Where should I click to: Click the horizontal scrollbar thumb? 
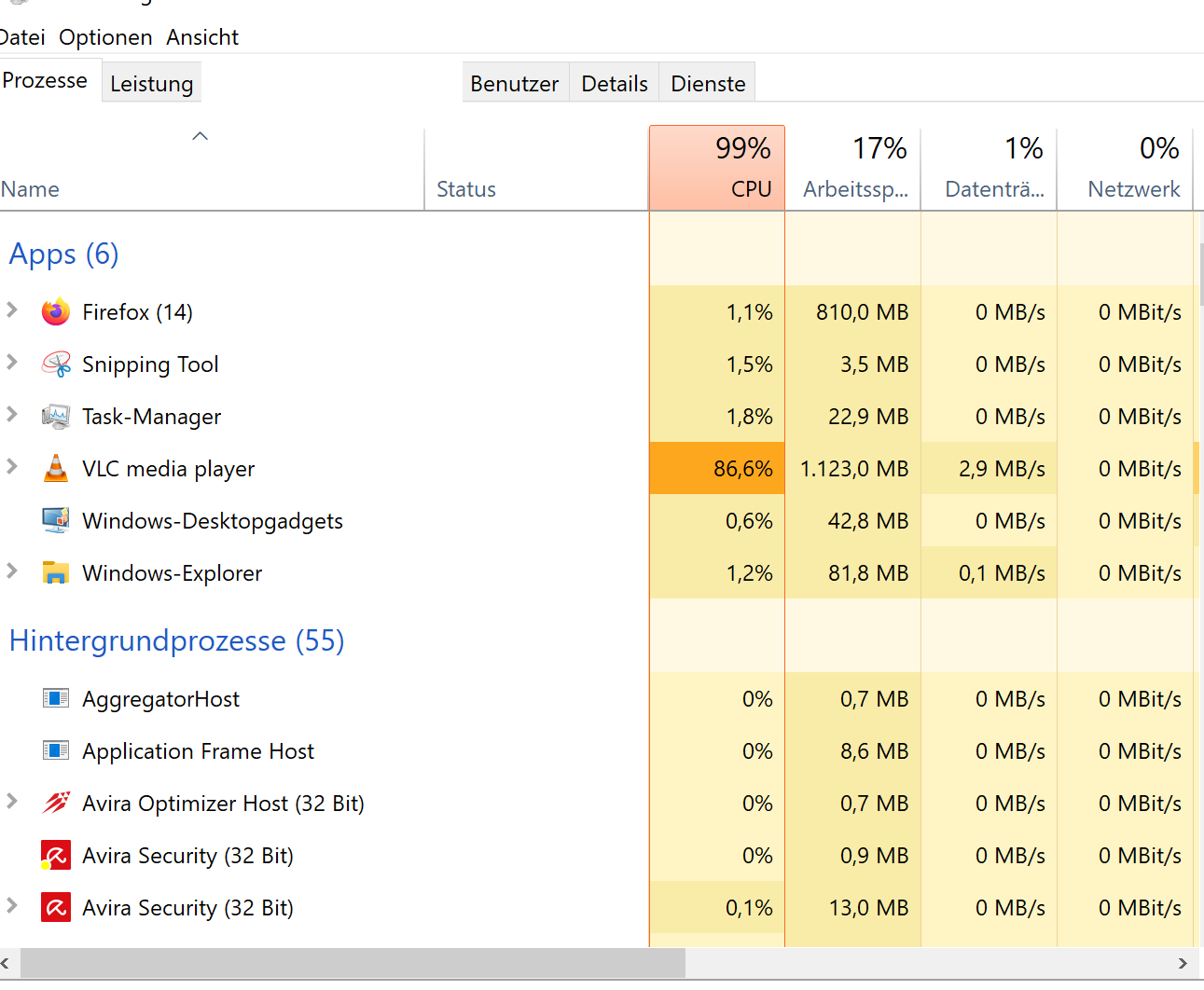click(353, 963)
